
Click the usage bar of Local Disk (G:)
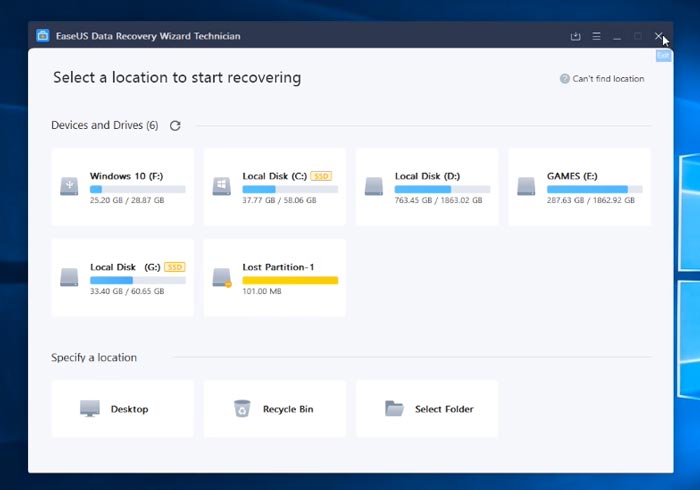138,280
